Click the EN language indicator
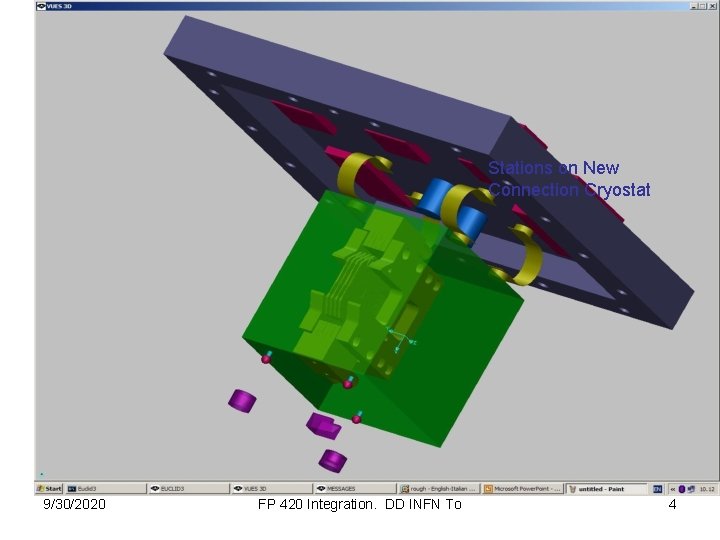This screenshot has width=720, height=540. 658,489
